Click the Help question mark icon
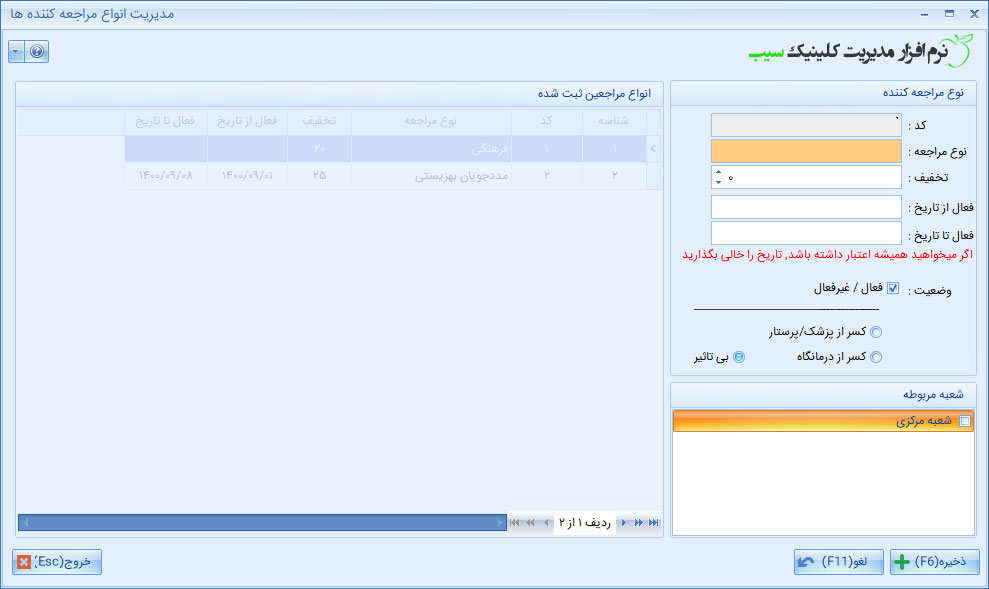Screen dimensions: 989x589 (x=37, y=51)
